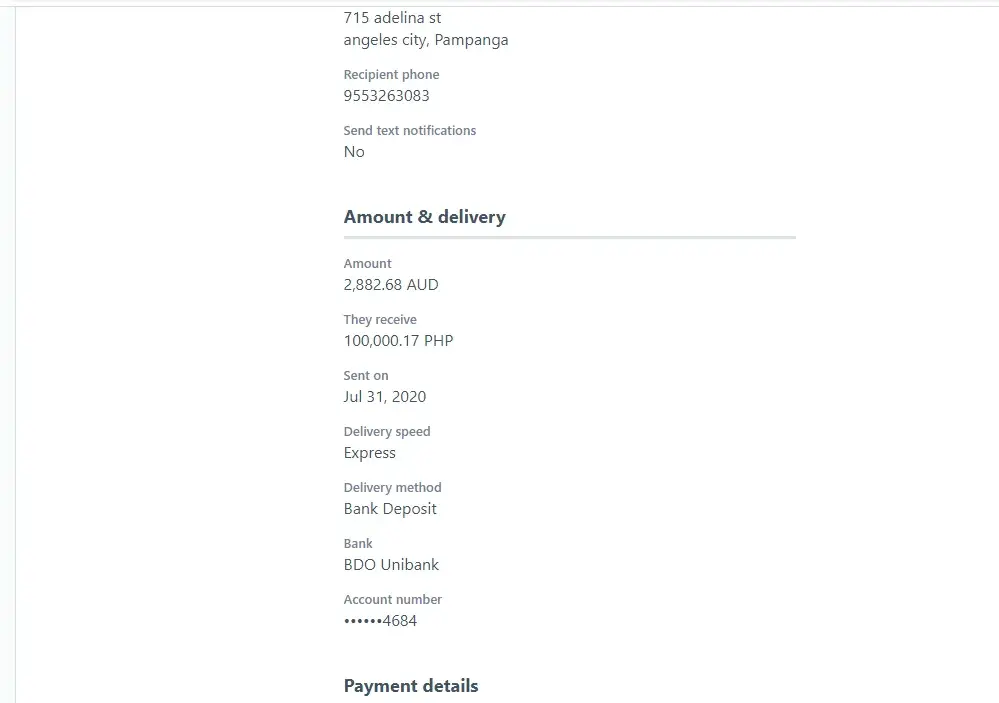Click the Sent on label

pos(366,376)
